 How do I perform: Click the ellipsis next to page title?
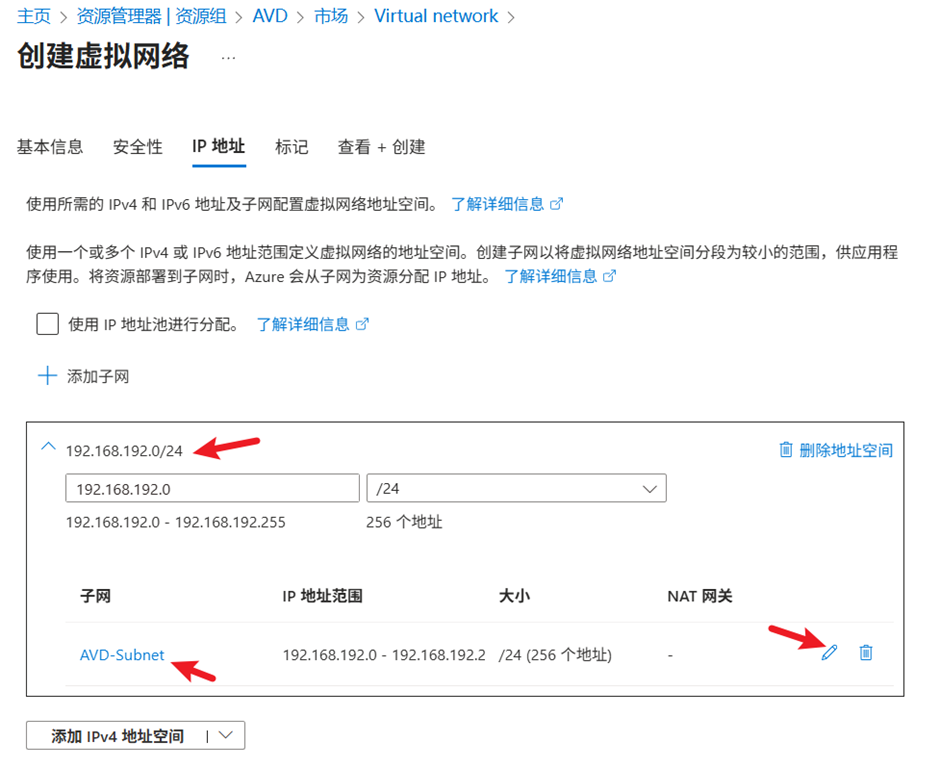(x=228, y=58)
